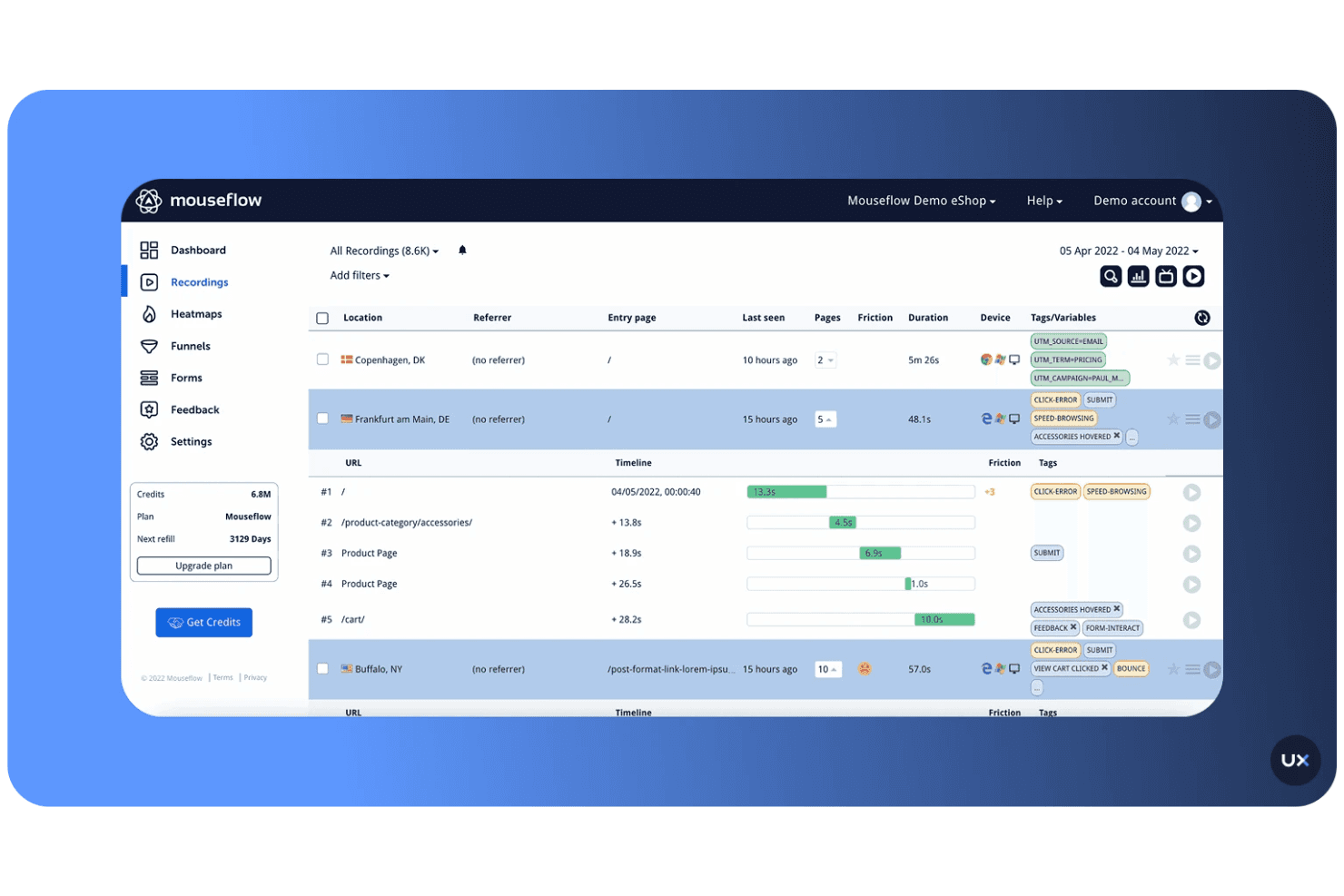Remove the VIEW CART CLICKED tag
The width and height of the screenshot is (1344, 896).
point(1104,668)
